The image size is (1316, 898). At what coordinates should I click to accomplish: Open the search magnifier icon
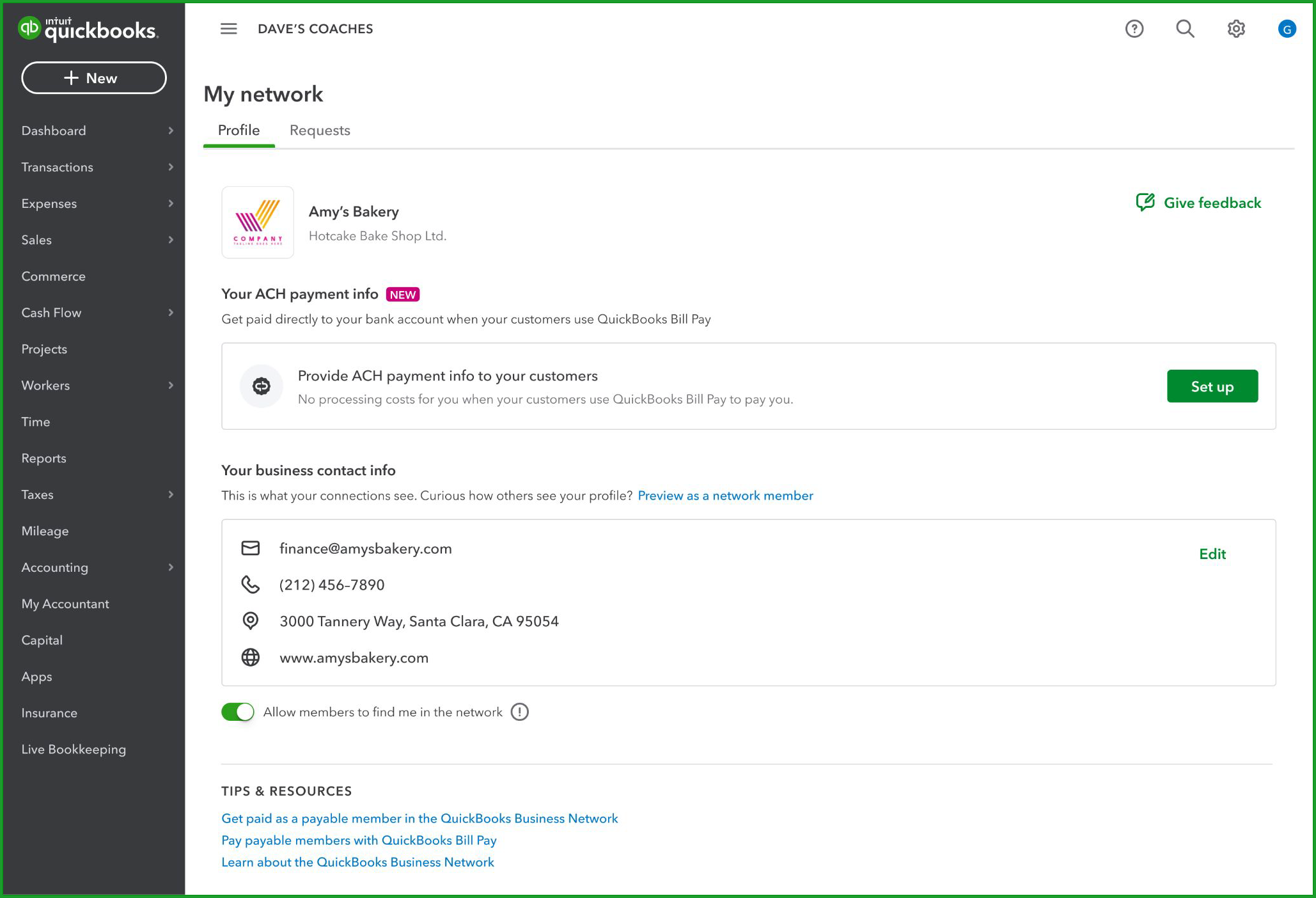coord(1185,29)
